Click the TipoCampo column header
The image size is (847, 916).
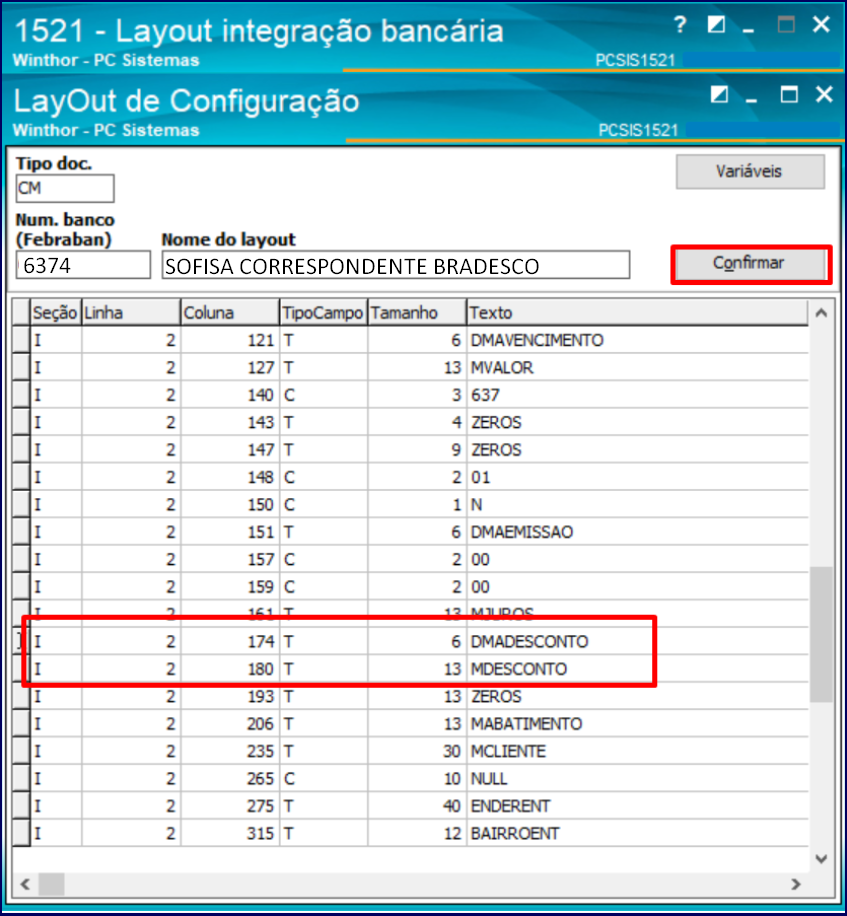pos(324,313)
